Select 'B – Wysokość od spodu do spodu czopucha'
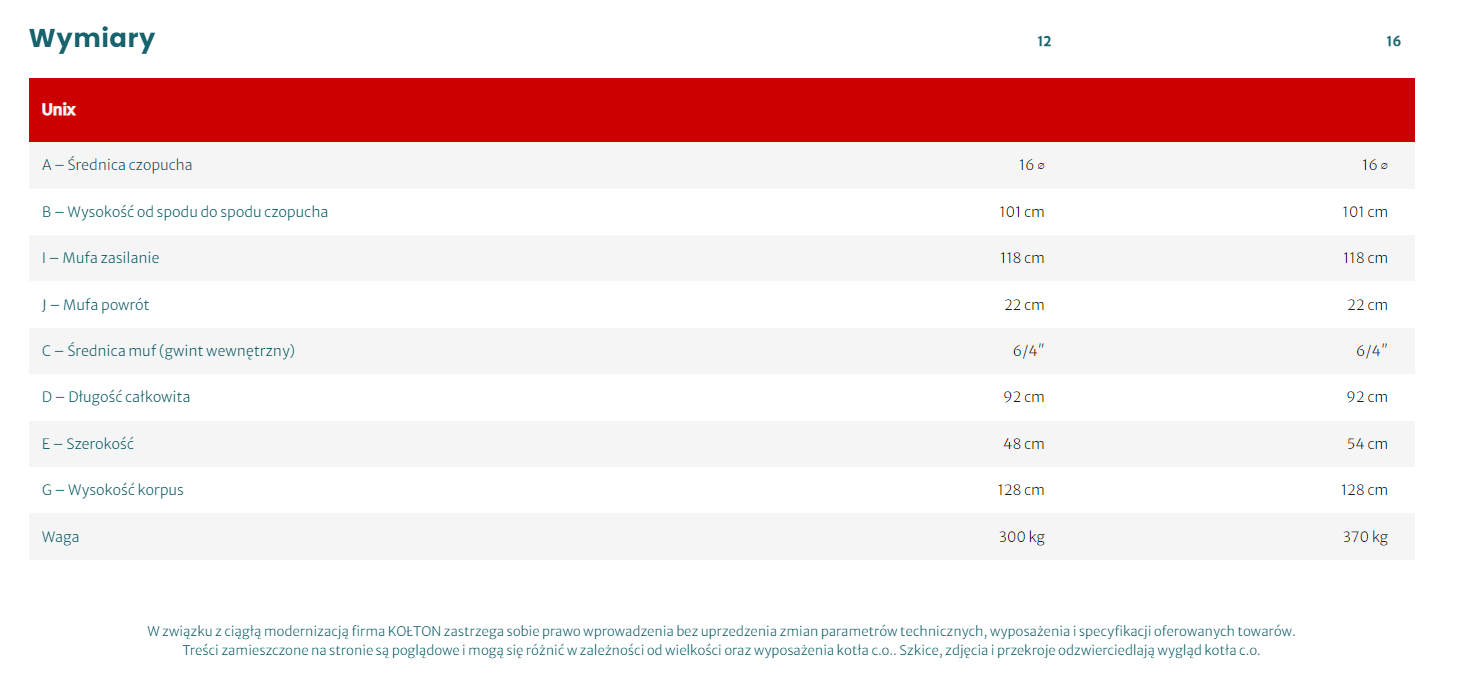Viewport: 1460px width, 685px height. tap(185, 212)
